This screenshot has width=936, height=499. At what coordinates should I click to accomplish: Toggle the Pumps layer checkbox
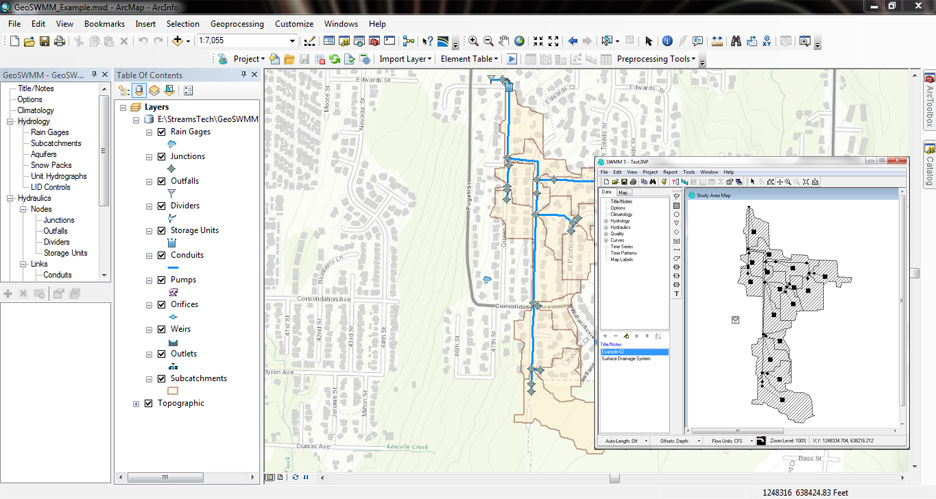click(161, 280)
